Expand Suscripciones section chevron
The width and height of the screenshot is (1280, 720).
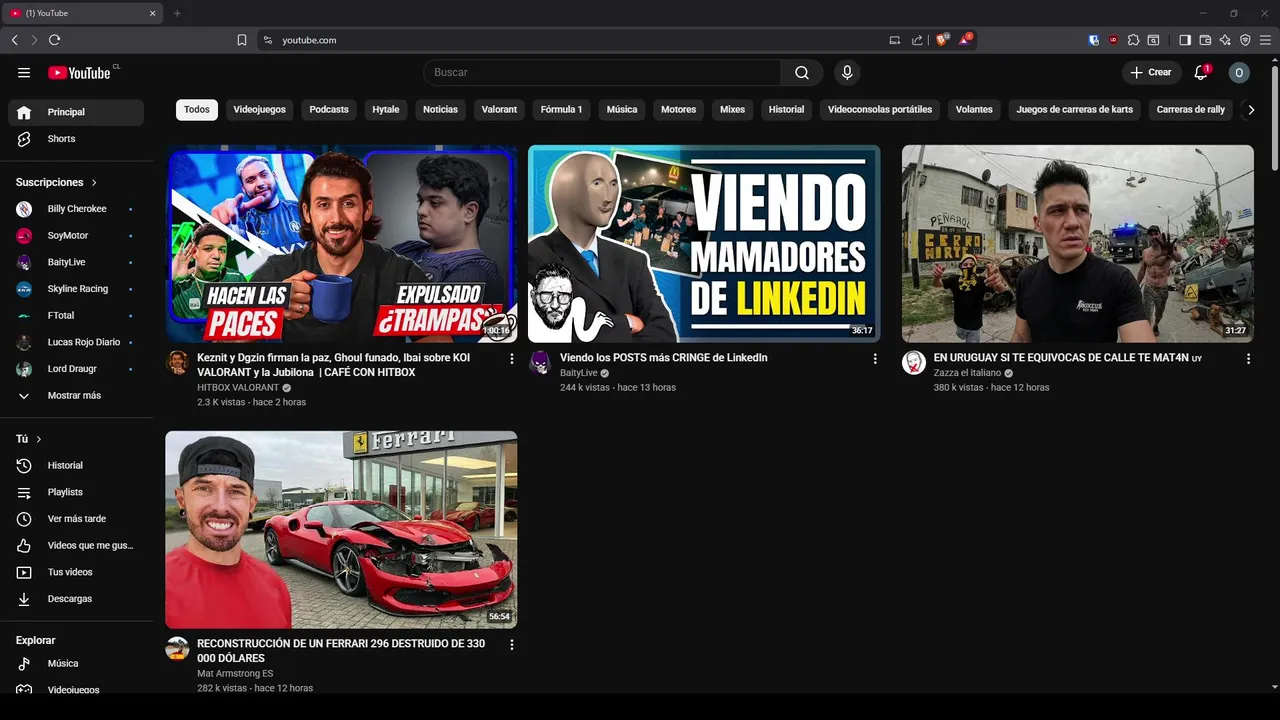[x=94, y=183]
